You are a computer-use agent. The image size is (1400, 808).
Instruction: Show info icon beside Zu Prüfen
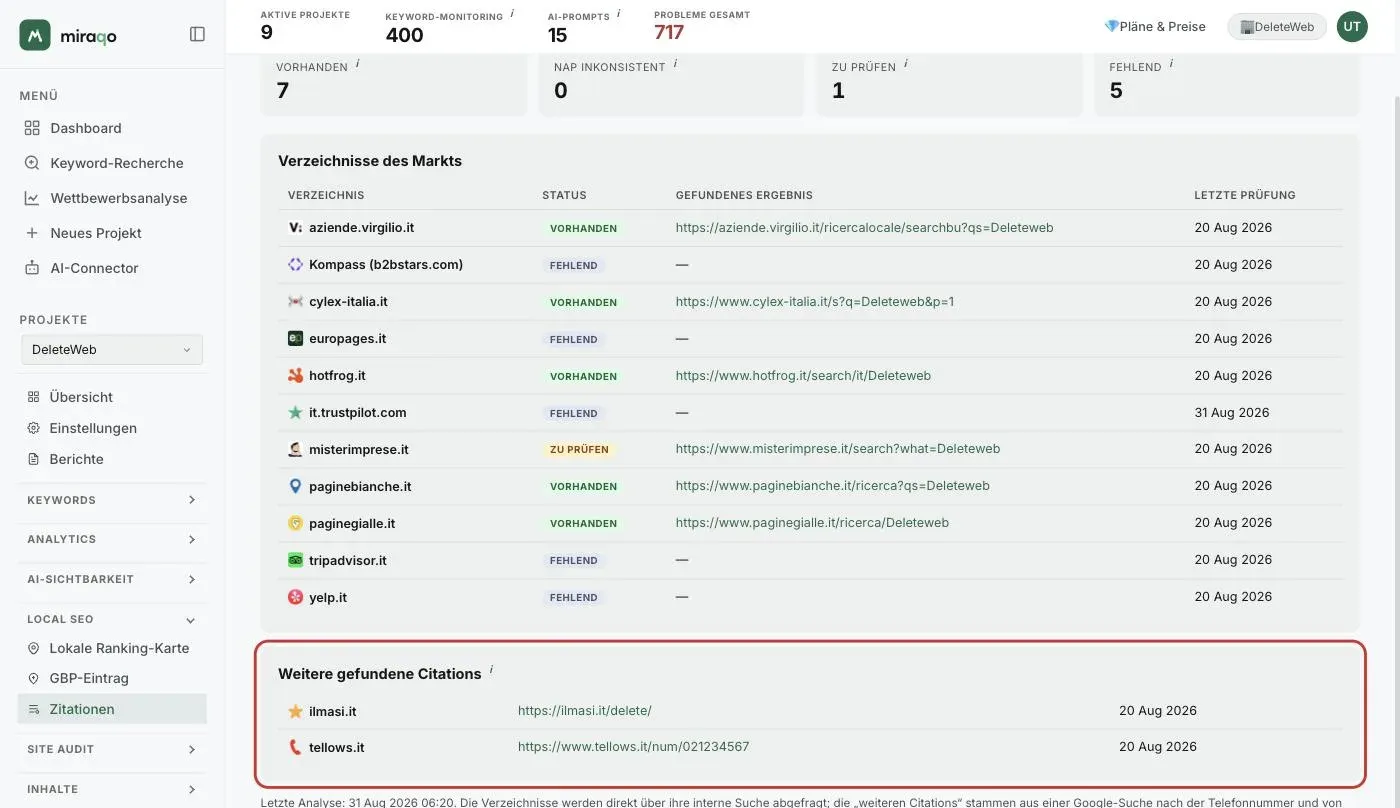[906, 64]
